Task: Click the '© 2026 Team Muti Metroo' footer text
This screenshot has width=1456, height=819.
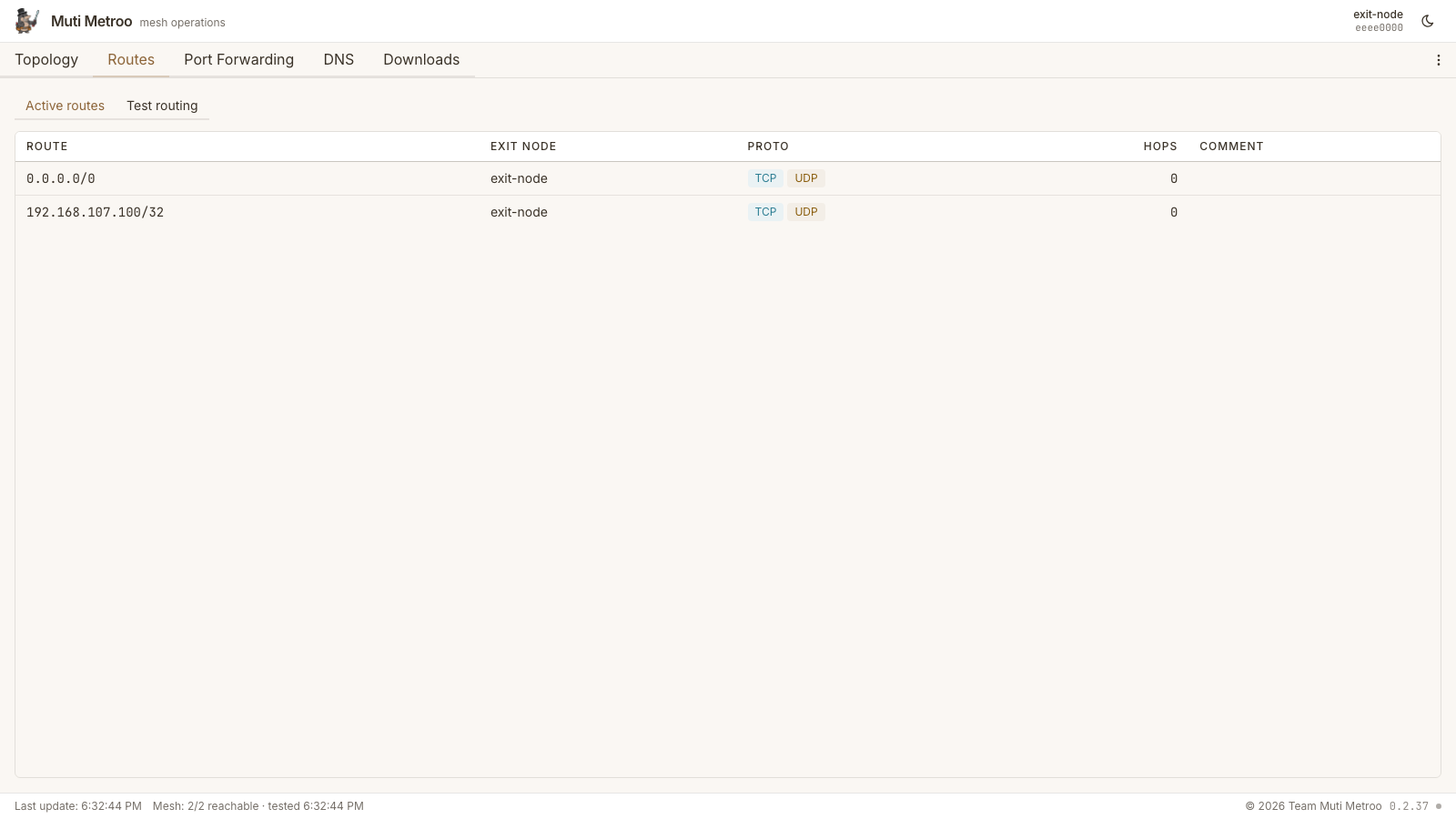Action: click(1313, 806)
